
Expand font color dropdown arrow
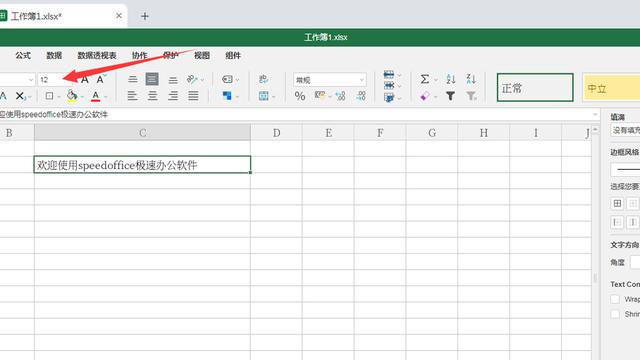106,97
